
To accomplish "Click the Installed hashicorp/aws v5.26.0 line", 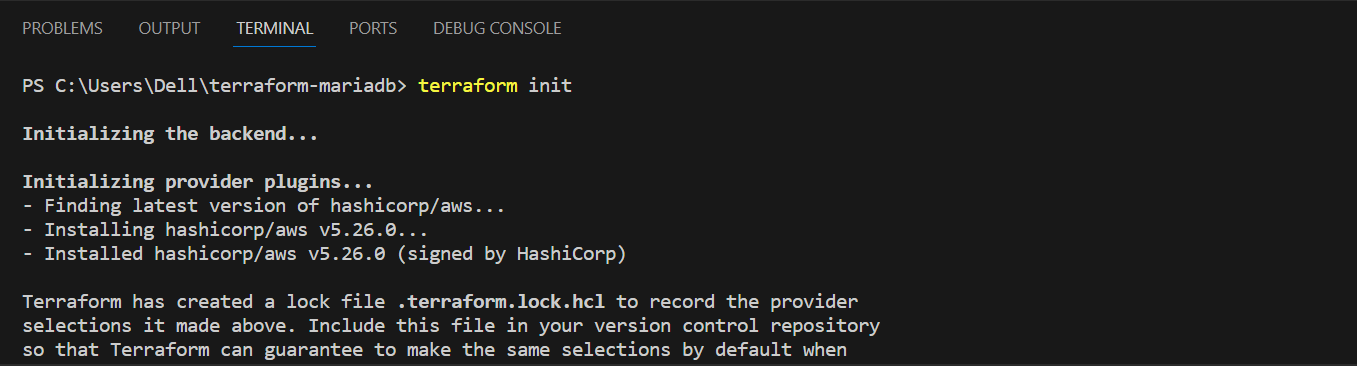I will 324,255.
